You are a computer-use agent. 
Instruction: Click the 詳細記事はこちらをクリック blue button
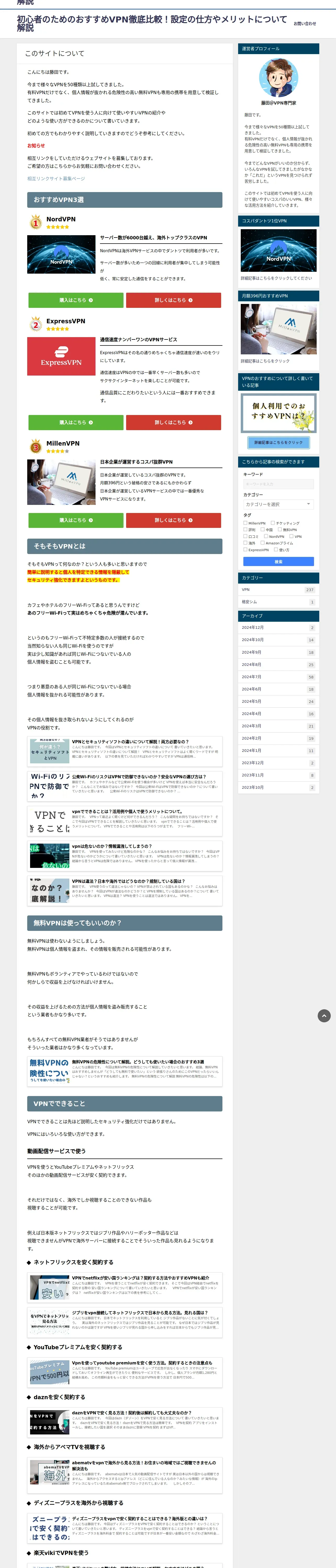click(278, 442)
